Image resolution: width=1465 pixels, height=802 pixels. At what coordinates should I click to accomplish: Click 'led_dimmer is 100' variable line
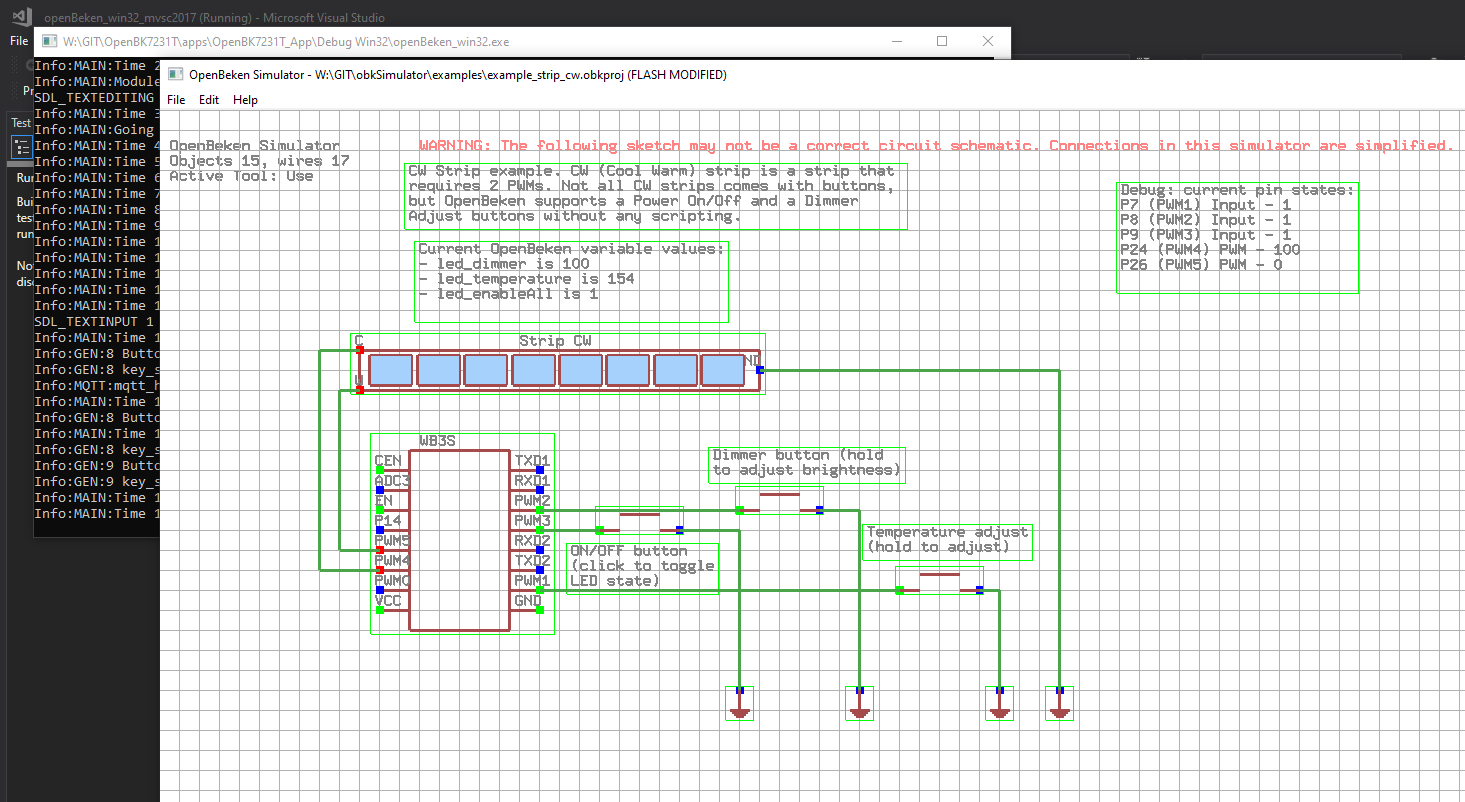click(x=504, y=264)
